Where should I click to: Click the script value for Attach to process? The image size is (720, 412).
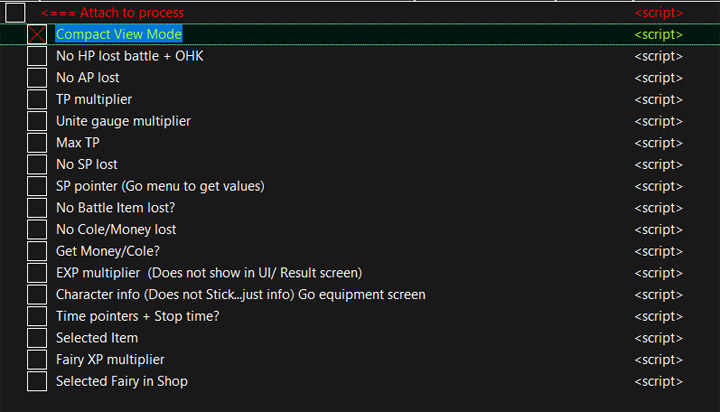click(658, 13)
